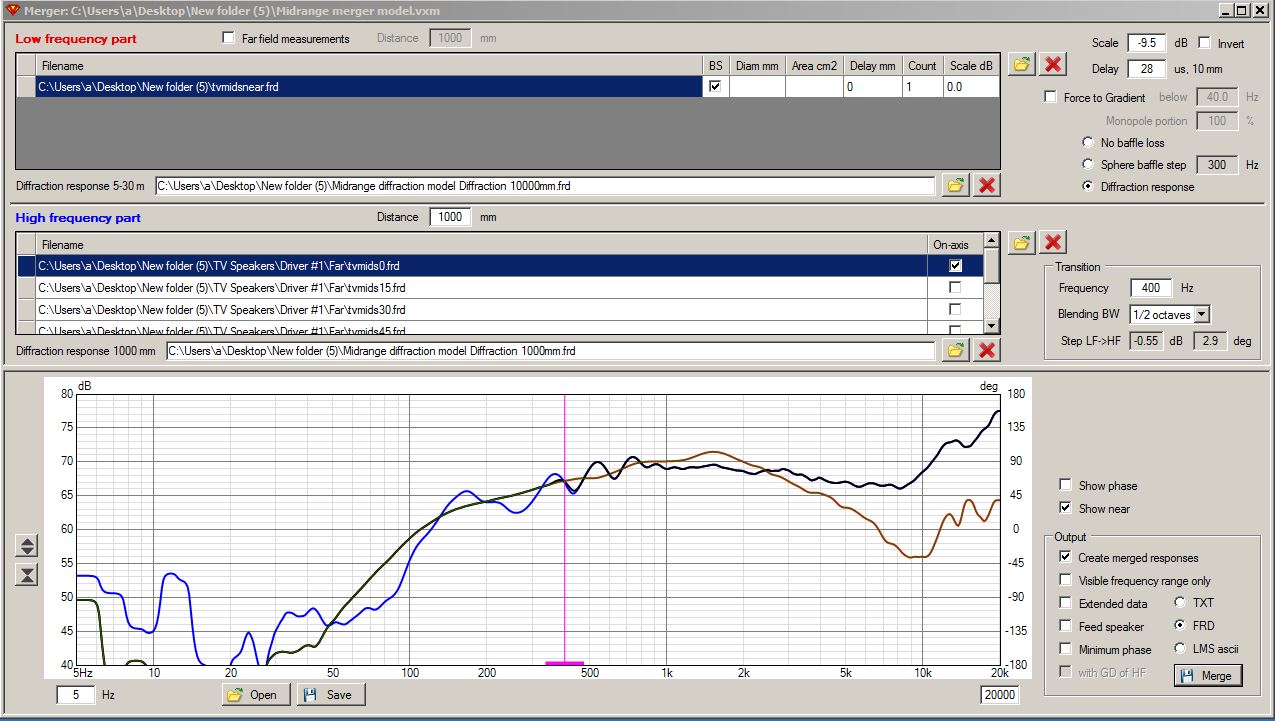Browse for 5-30 m diffraction response file

(x=956, y=185)
